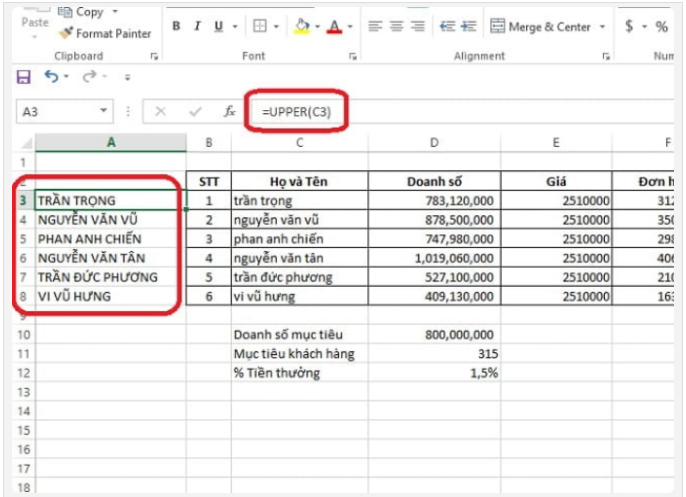Viewport: 686px width, 497px height.
Task: Select column A header
Action: click(x=111, y=143)
